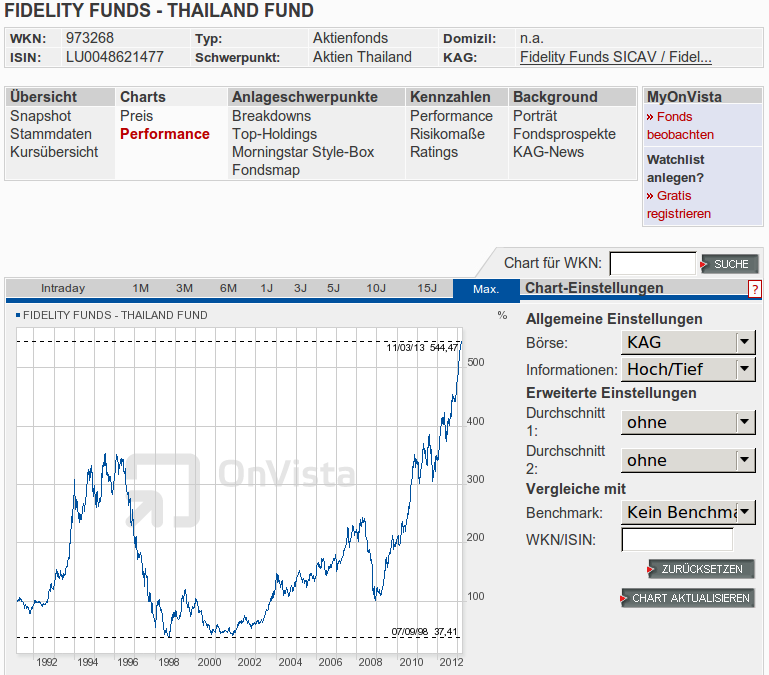Open the Breakdowns link
This screenshot has width=769, height=675.
(x=271, y=116)
